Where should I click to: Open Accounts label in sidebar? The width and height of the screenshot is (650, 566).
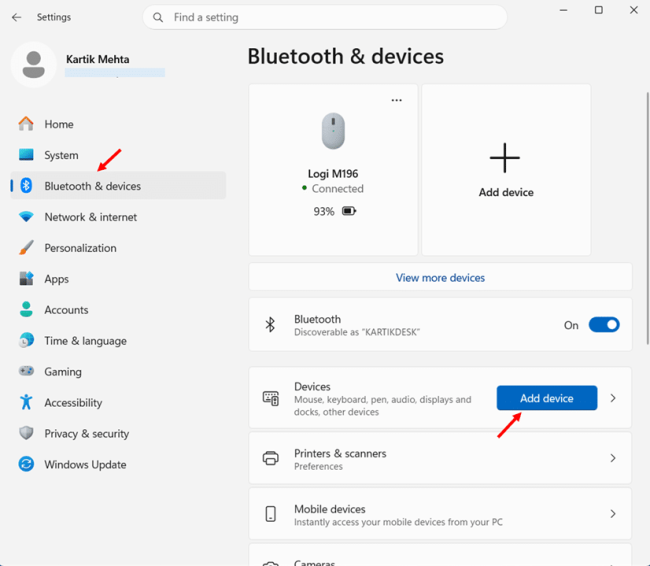(x=66, y=310)
